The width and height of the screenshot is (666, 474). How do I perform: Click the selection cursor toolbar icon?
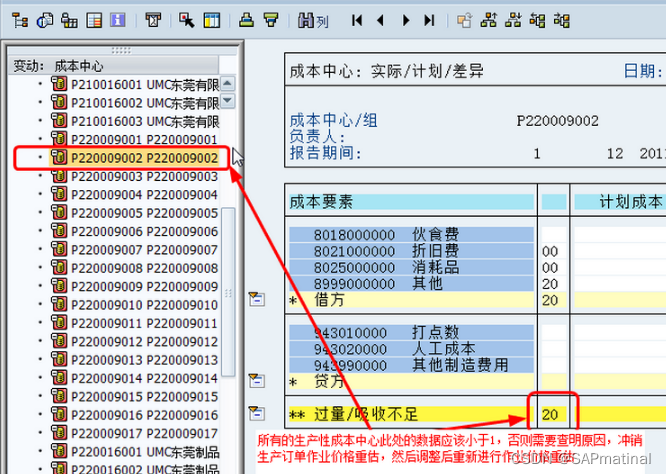(186, 20)
